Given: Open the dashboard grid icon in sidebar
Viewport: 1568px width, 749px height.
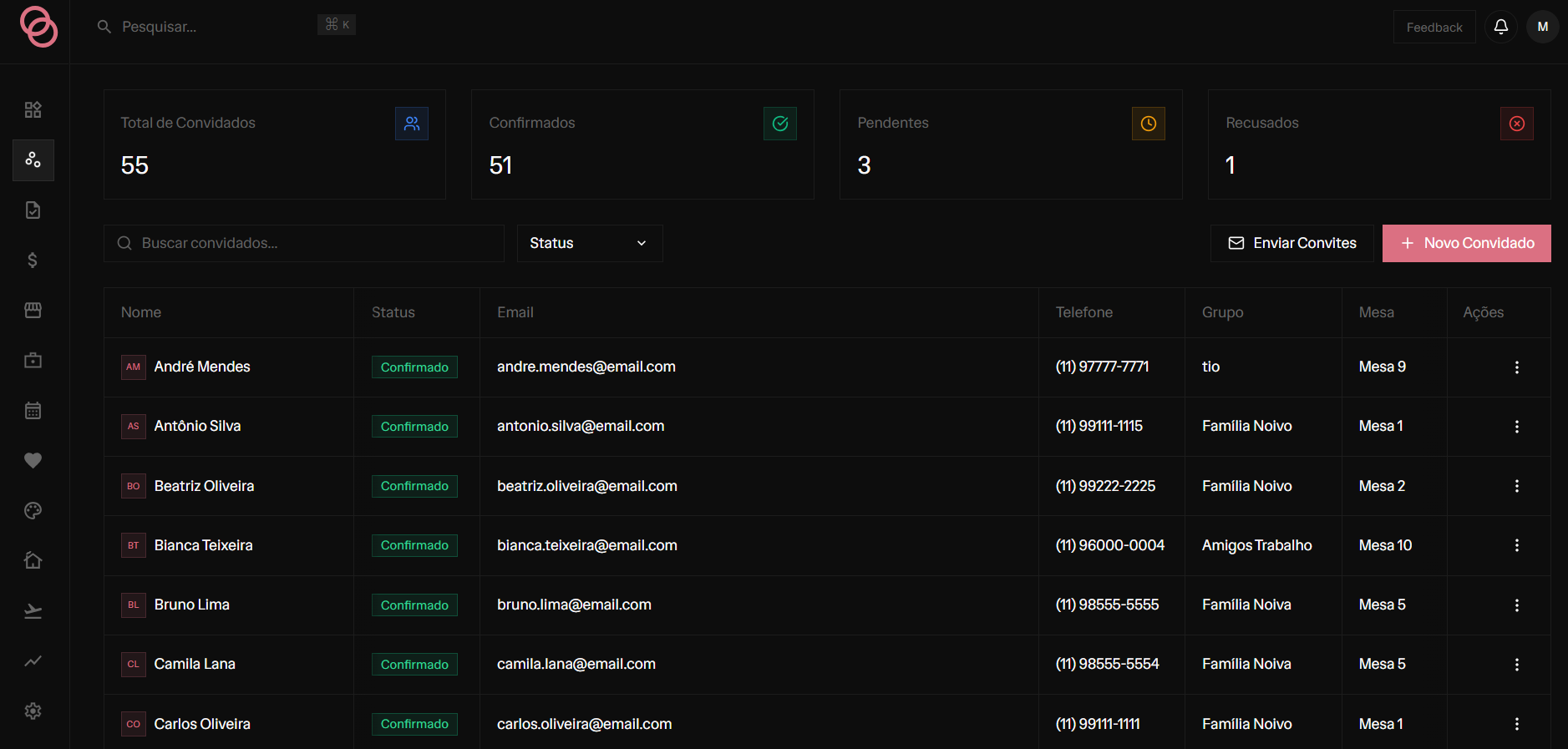Looking at the screenshot, I should click(x=33, y=110).
